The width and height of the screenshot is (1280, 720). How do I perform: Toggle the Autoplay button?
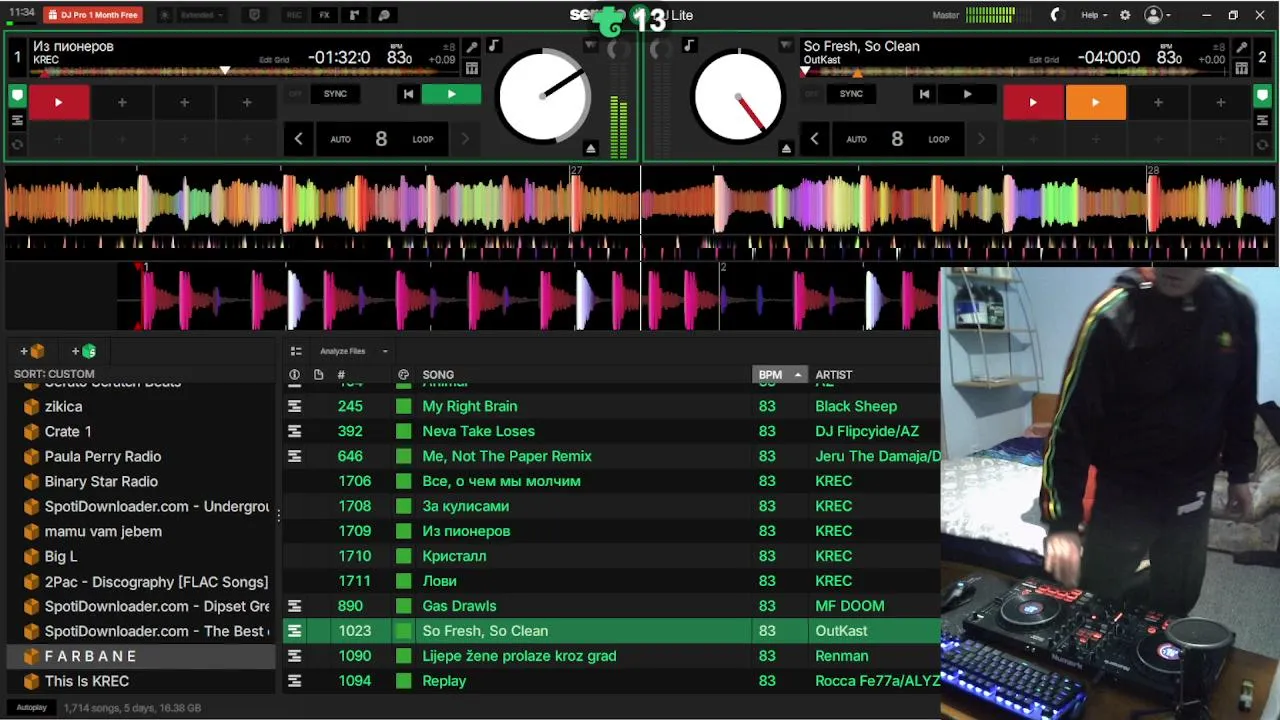(x=31, y=708)
